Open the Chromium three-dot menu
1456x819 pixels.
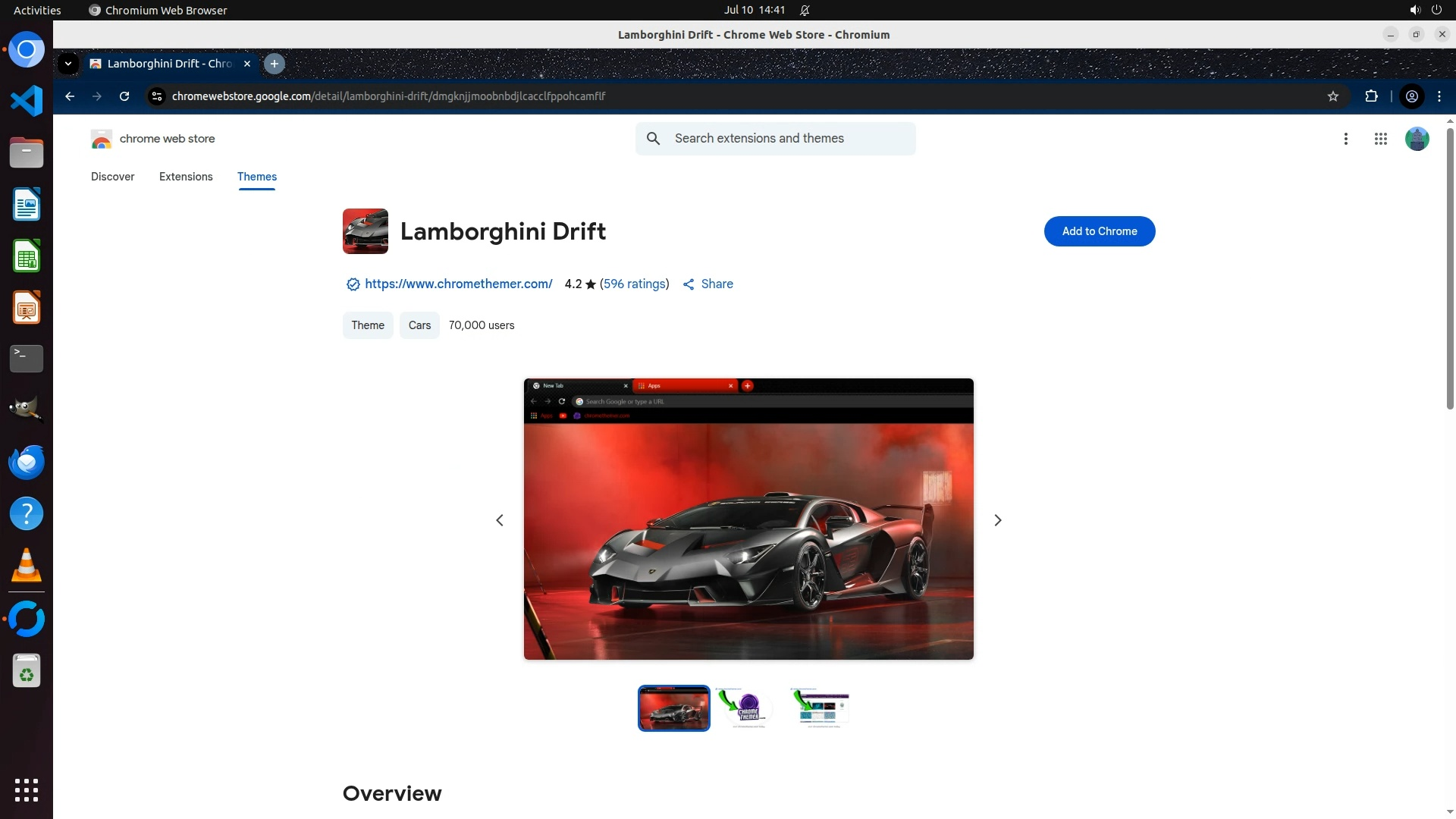click(x=1439, y=96)
